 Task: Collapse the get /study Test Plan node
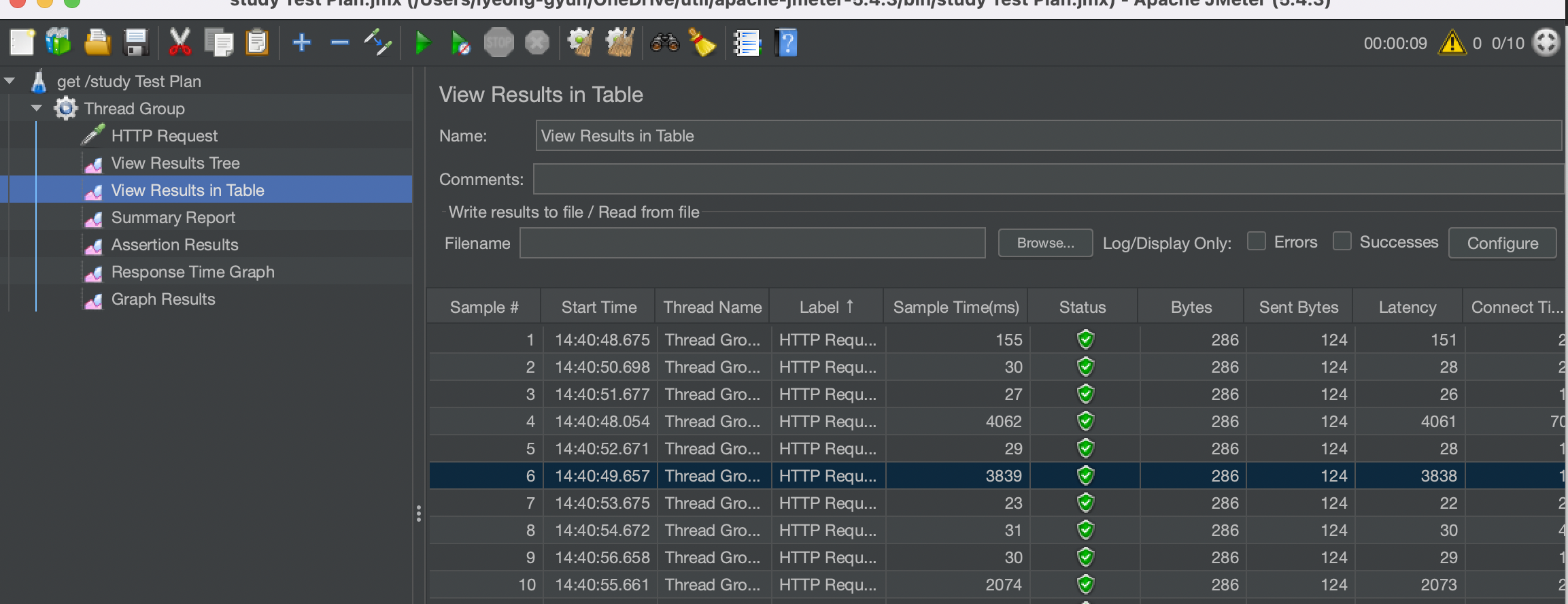click(10, 81)
